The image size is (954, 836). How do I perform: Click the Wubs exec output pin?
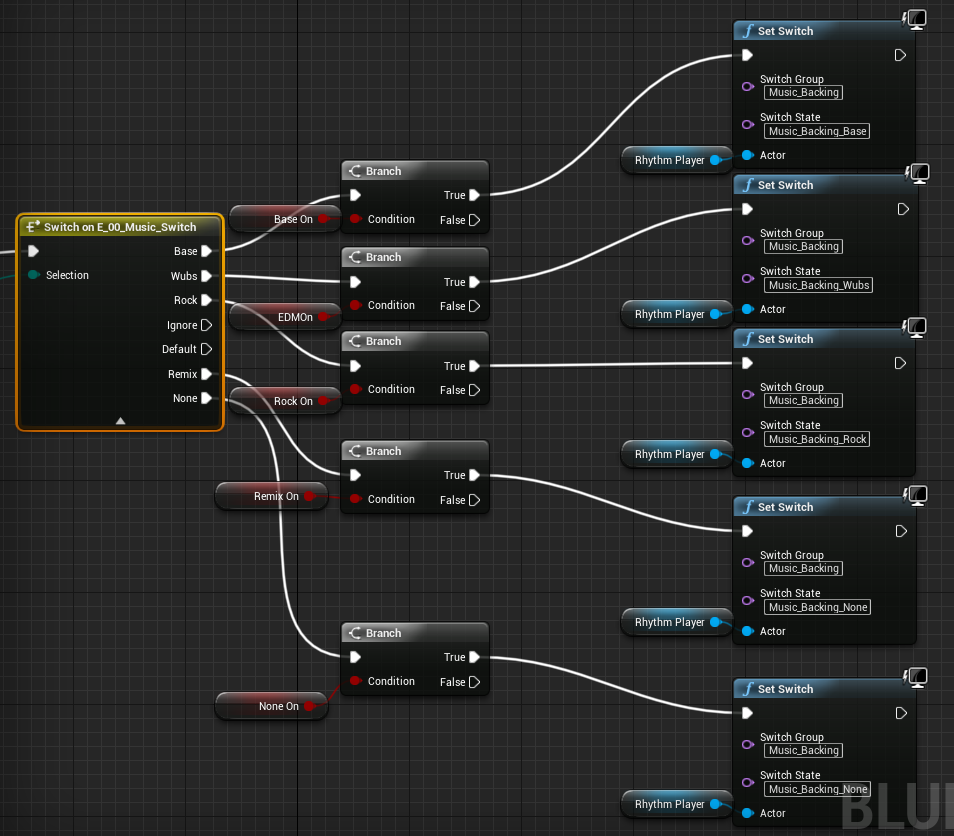tap(207, 276)
